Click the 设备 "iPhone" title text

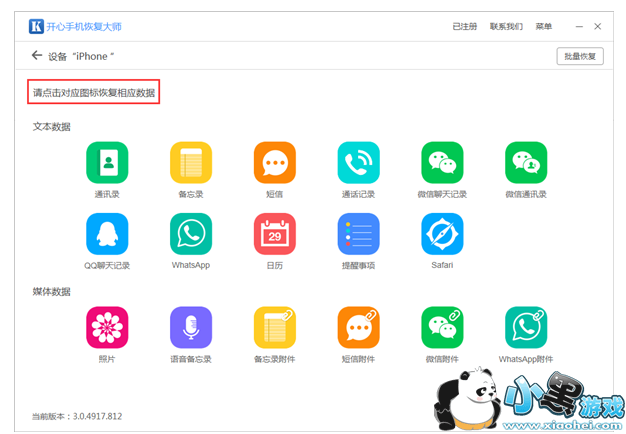pyautogui.click(x=81, y=57)
